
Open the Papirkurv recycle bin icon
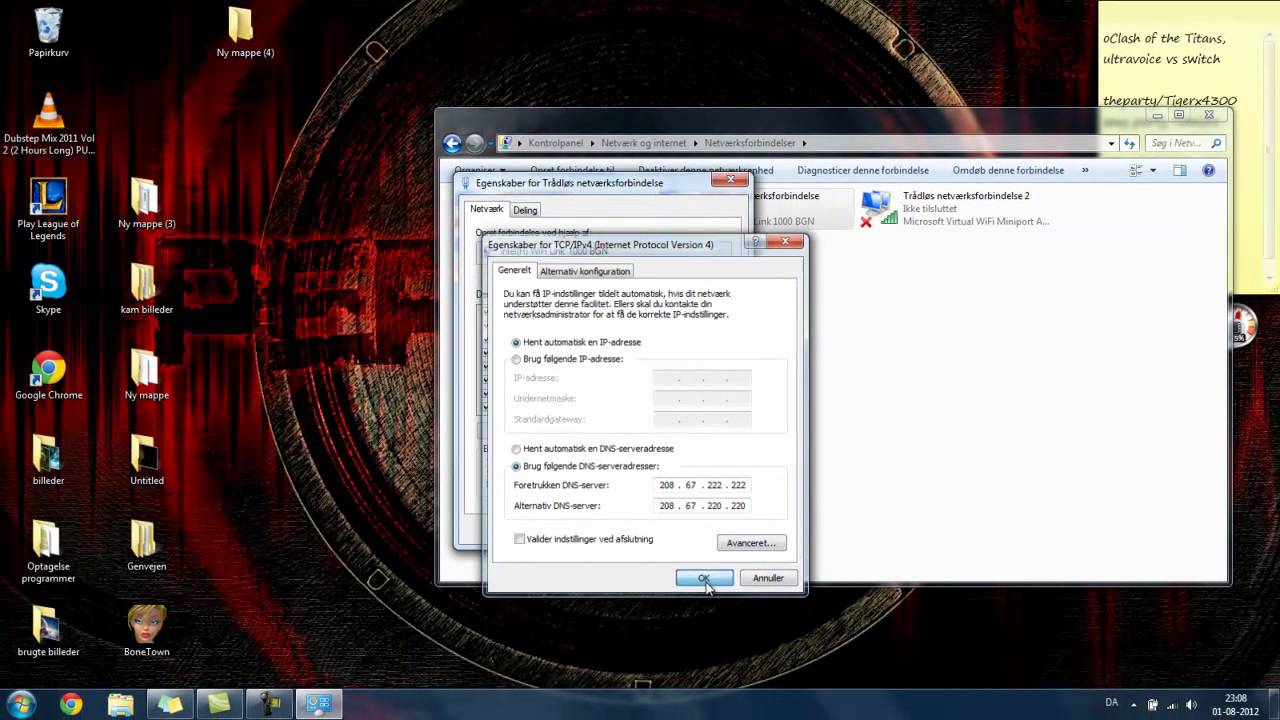[x=48, y=32]
